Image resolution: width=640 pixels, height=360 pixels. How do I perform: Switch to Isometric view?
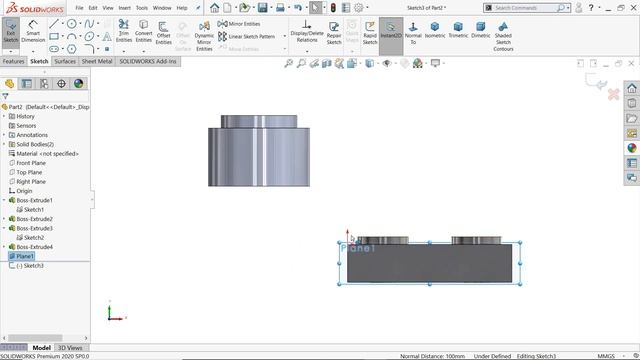tap(435, 30)
